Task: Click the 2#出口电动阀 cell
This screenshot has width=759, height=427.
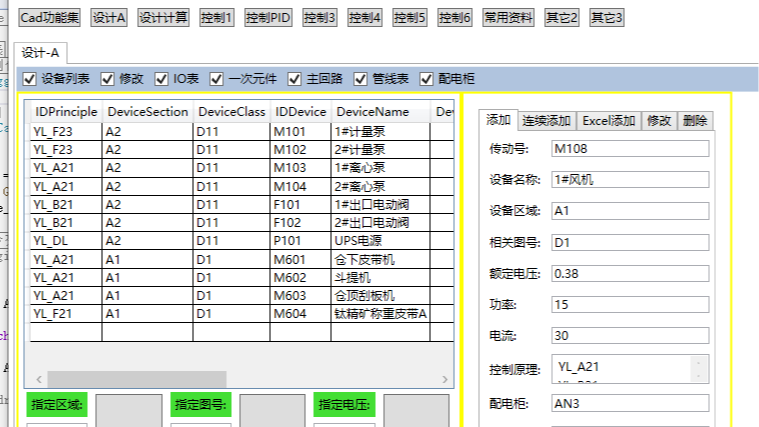Action: [x=380, y=223]
